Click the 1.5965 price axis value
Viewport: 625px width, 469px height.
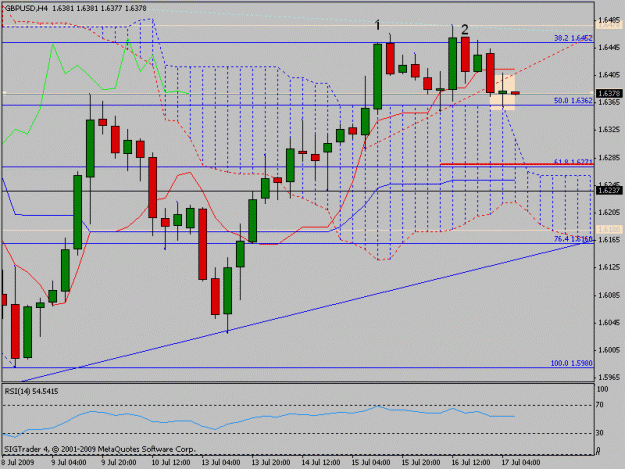click(x=609, y=377)
